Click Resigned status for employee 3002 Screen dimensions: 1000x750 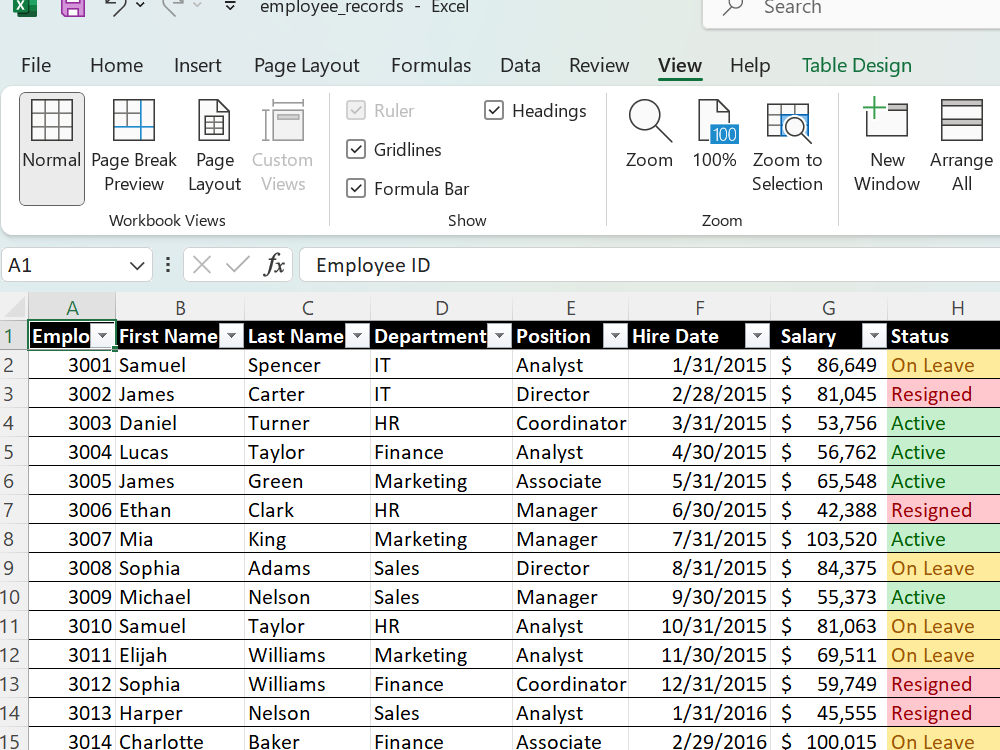pos(943,394)
